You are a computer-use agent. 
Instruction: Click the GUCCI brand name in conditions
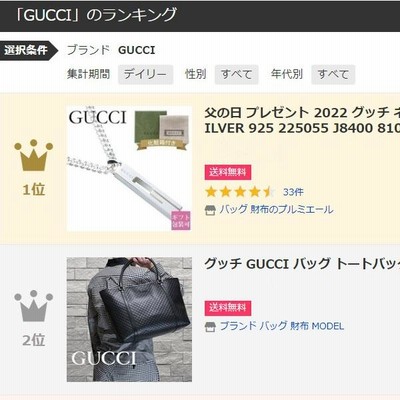coord(137,50)
